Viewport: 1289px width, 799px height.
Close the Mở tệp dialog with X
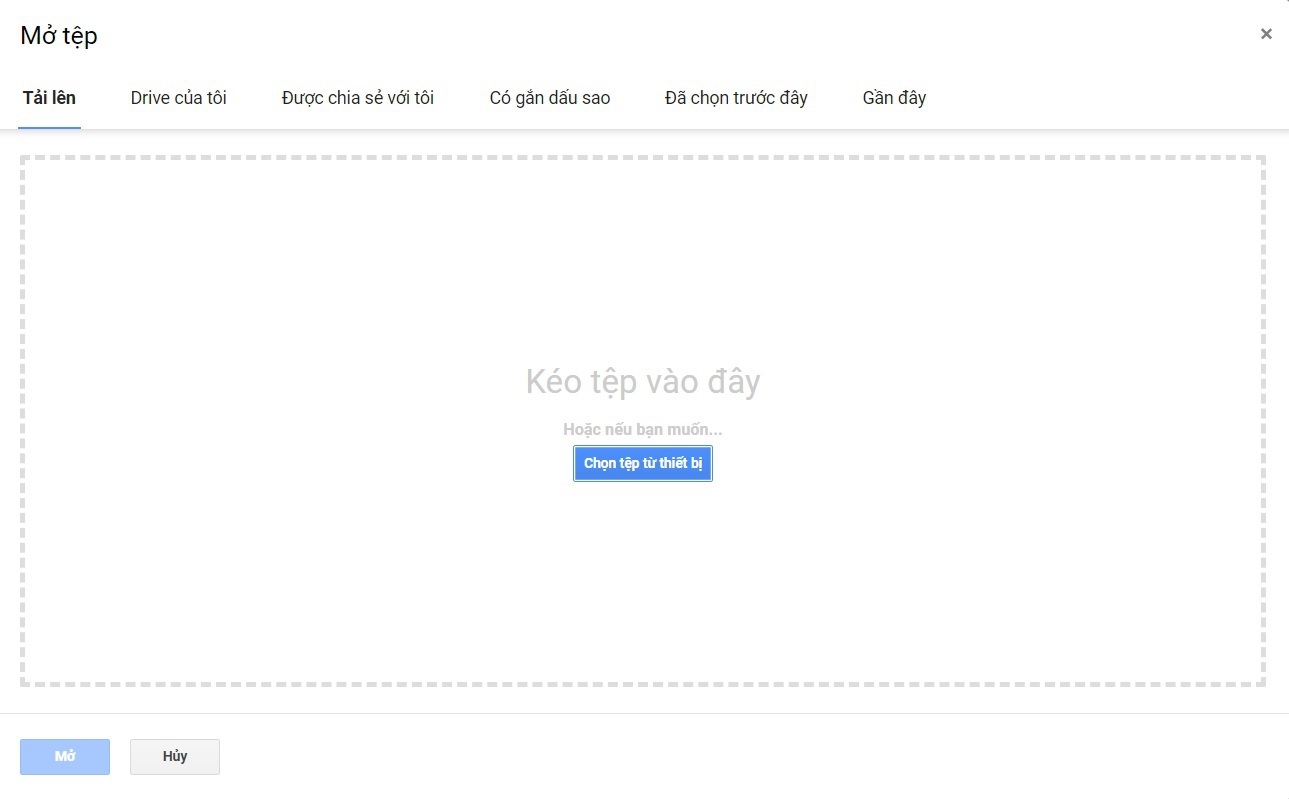pyautogui.click(x=1266, y=34)
